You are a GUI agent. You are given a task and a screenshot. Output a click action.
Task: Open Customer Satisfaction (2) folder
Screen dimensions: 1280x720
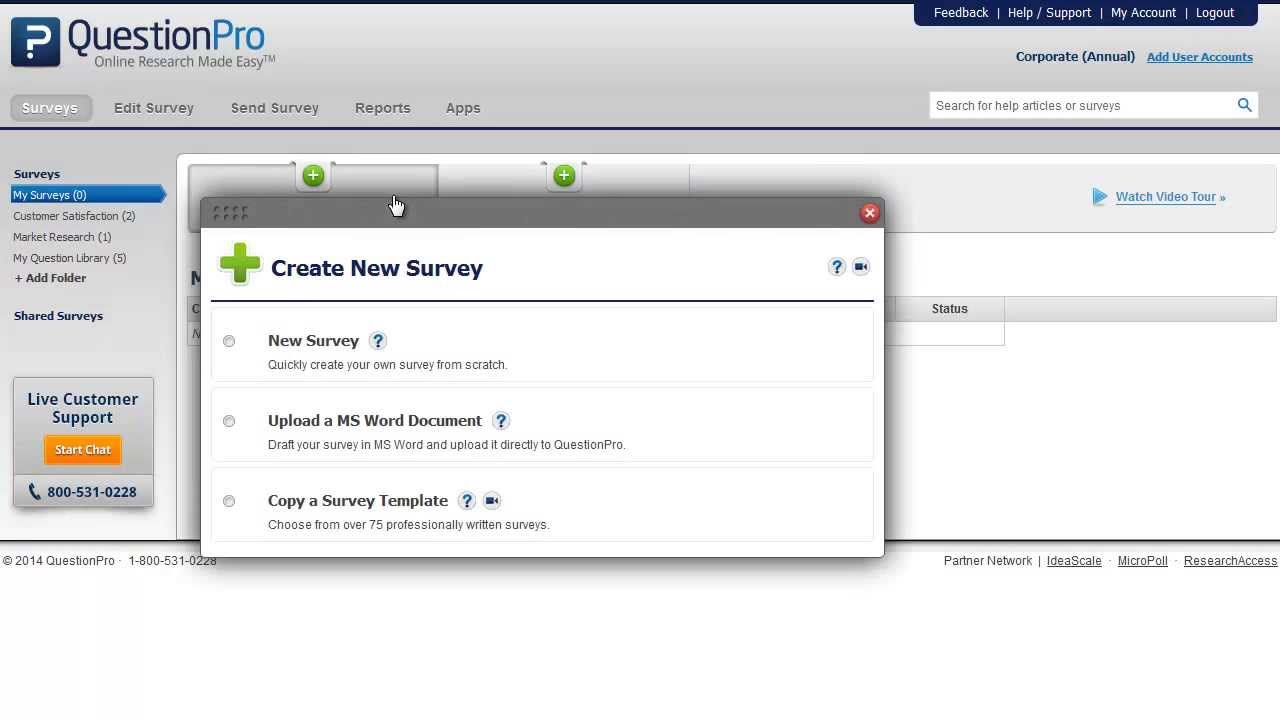point(74,216)
